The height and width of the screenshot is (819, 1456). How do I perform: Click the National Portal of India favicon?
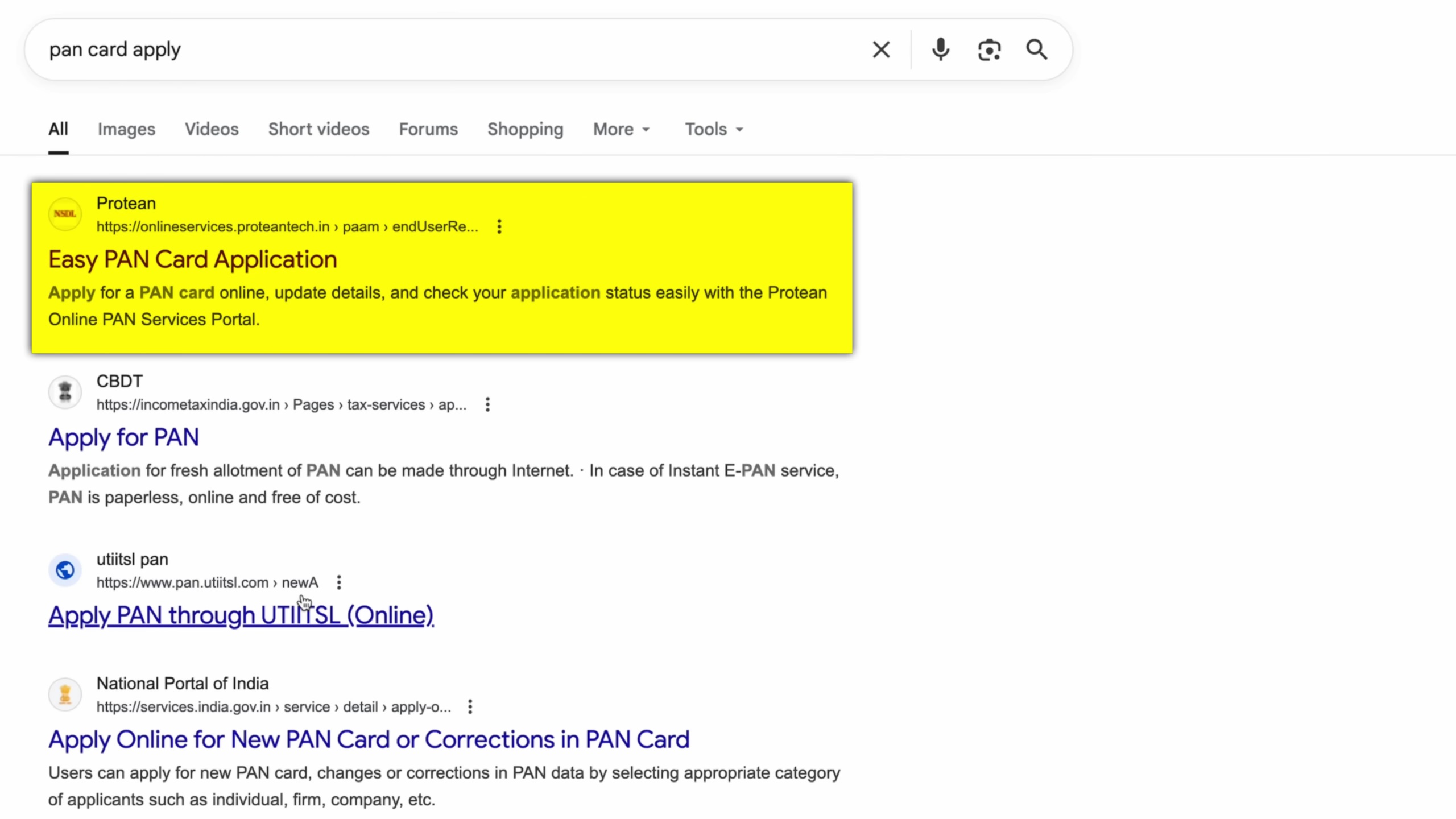coord(65,694)
